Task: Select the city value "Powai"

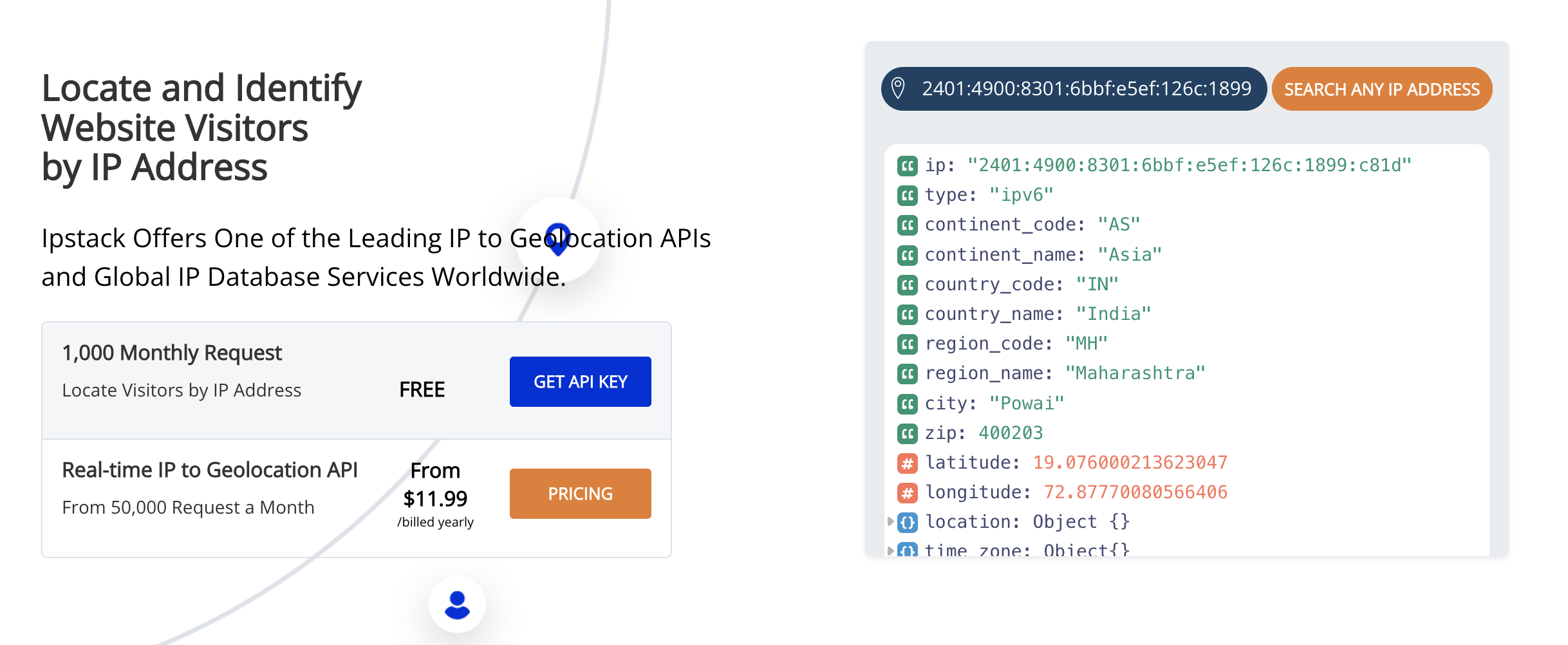Action: pos(1027,404)
